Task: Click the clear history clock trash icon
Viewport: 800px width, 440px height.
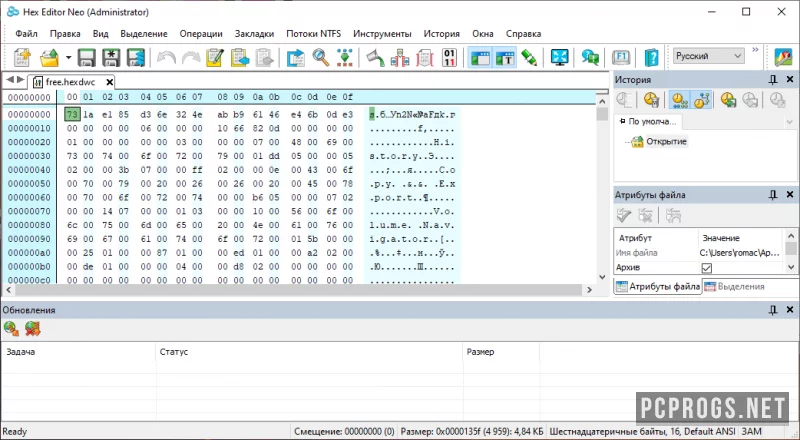Action: pos(651,100)
